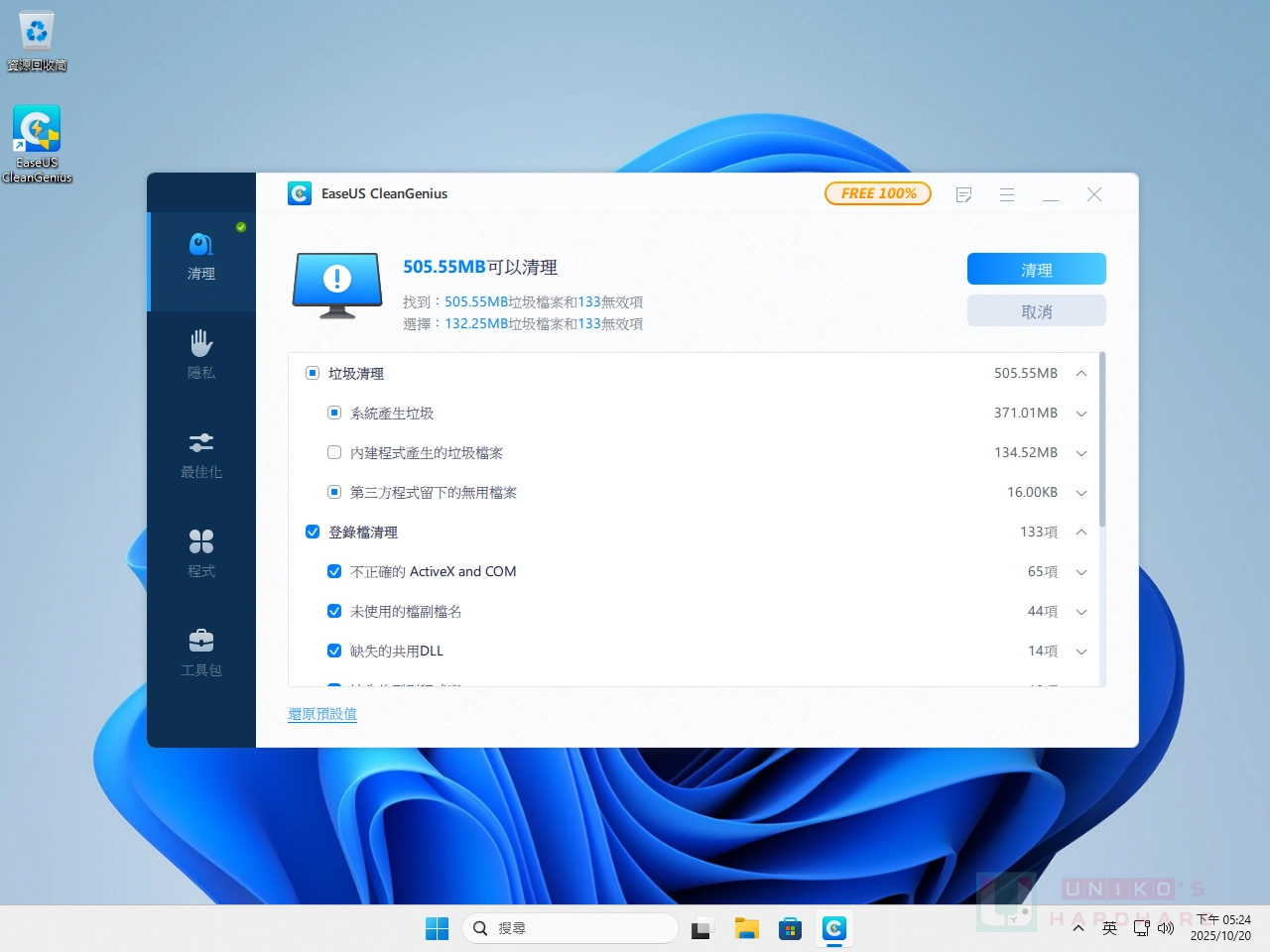Open the 程式 (Programs) sidebar section
This screenshot has width=1270, height=952.
(x=201, y=553)
